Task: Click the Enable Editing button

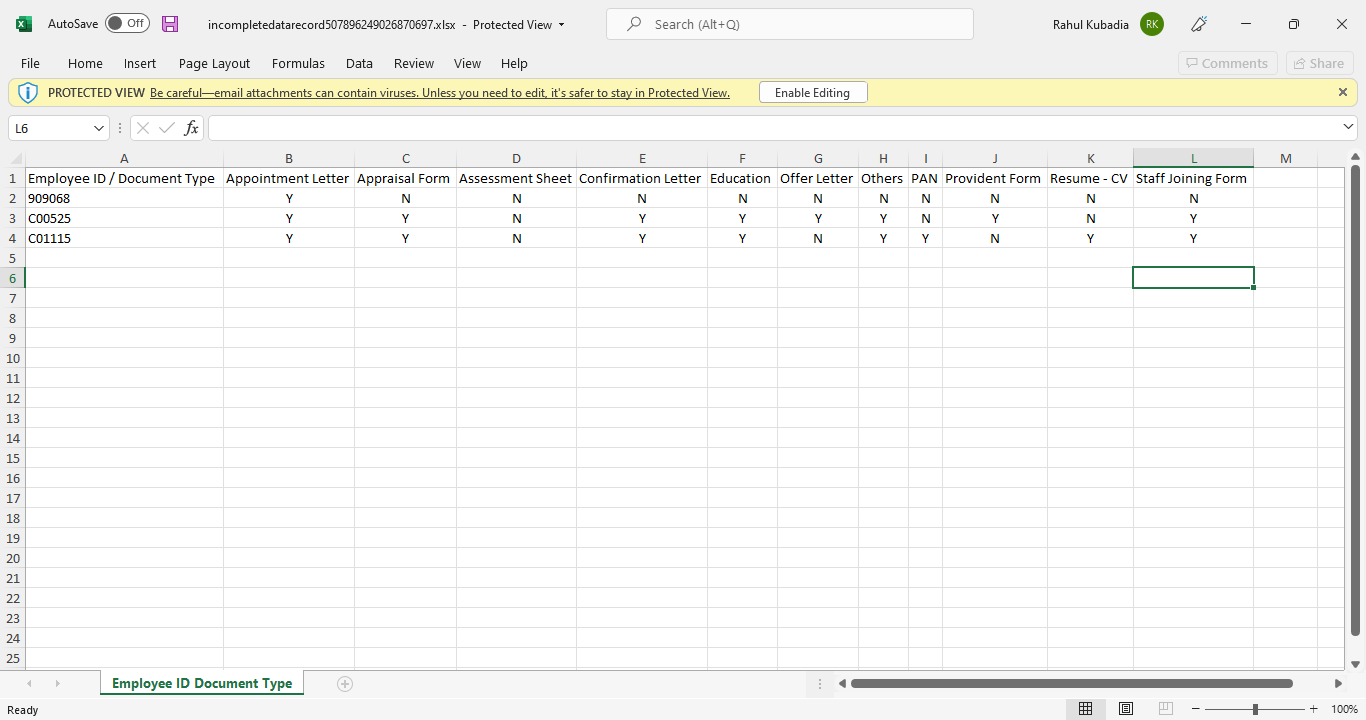Action: (813, 92)
